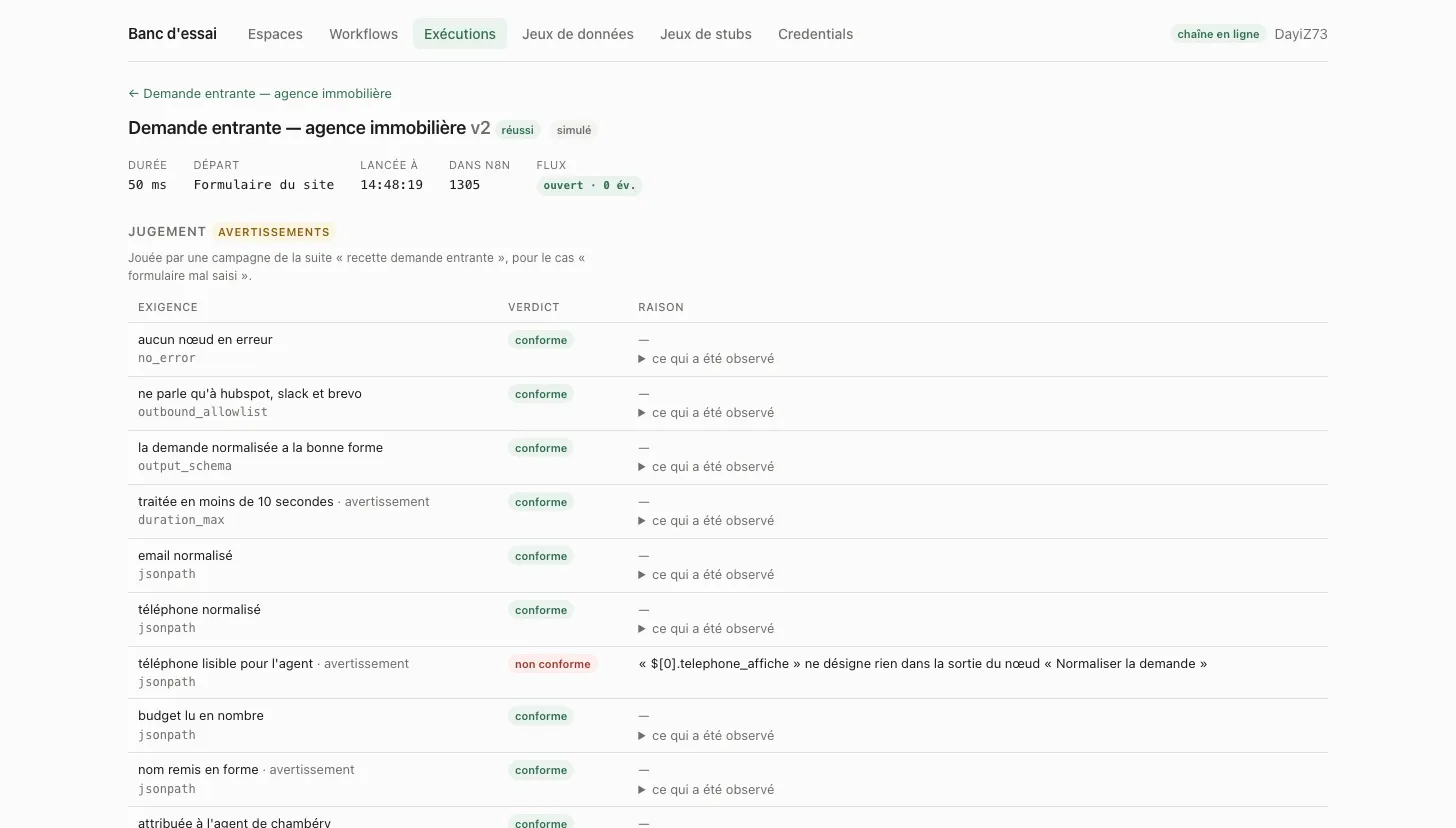Open the Jeux de données tab

[578, 34]
